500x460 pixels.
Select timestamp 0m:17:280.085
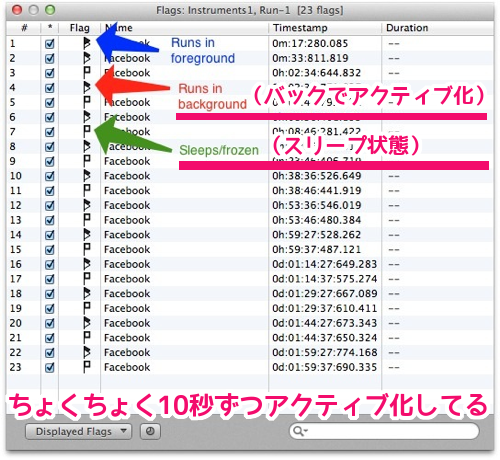point(310,43)
